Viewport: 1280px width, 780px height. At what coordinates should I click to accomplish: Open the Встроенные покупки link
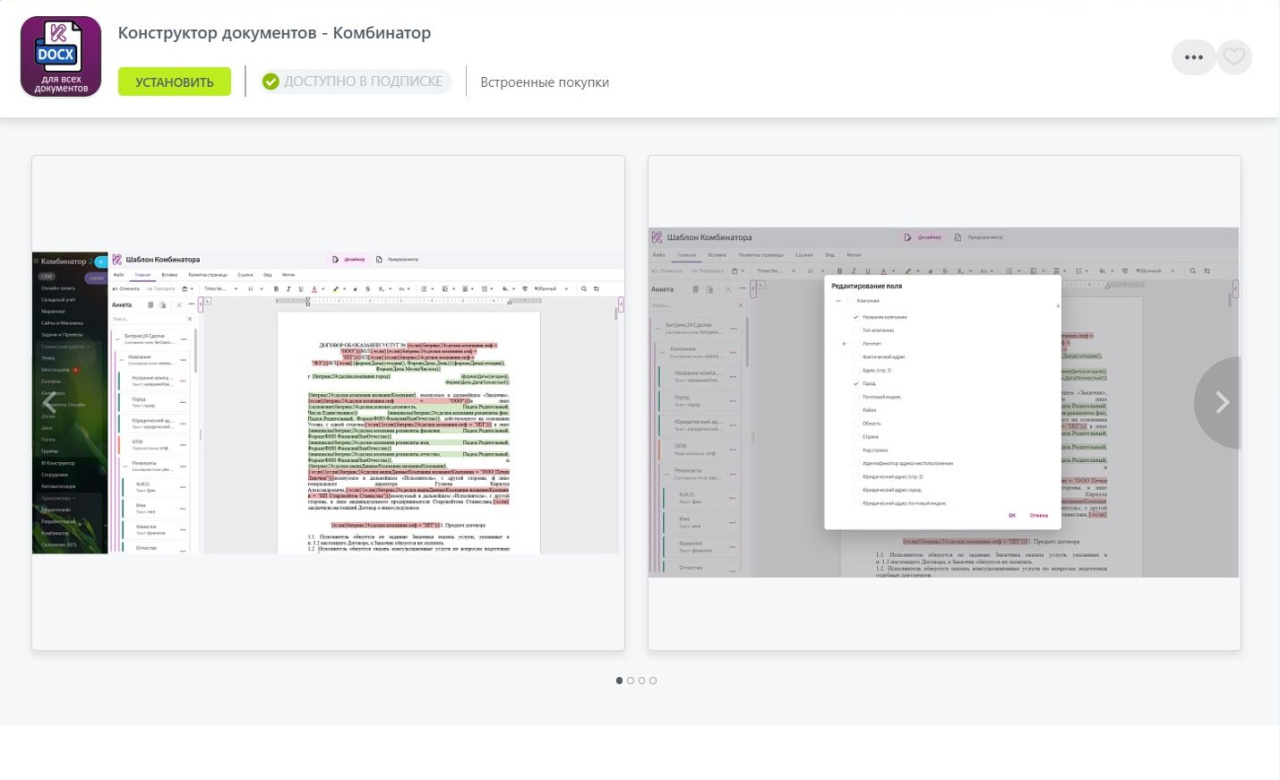tap(544, 82)
